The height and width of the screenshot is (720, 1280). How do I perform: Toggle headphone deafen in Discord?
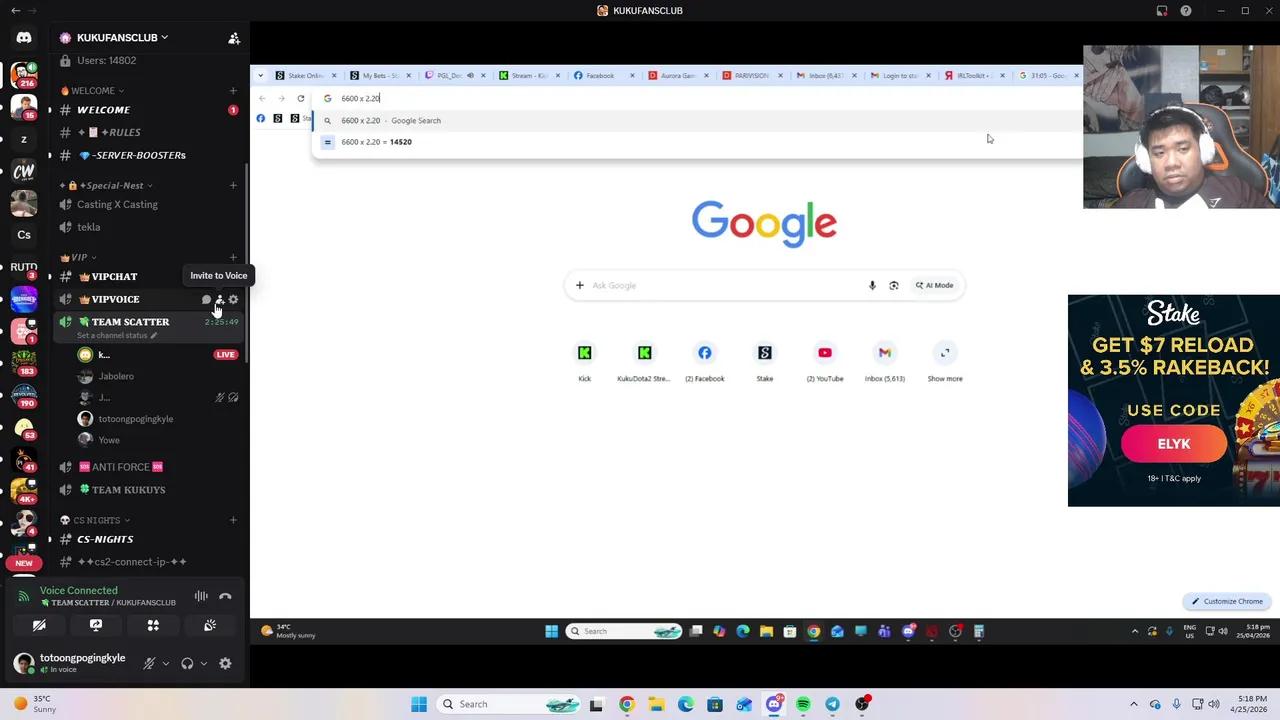click(x=187, y=663)
